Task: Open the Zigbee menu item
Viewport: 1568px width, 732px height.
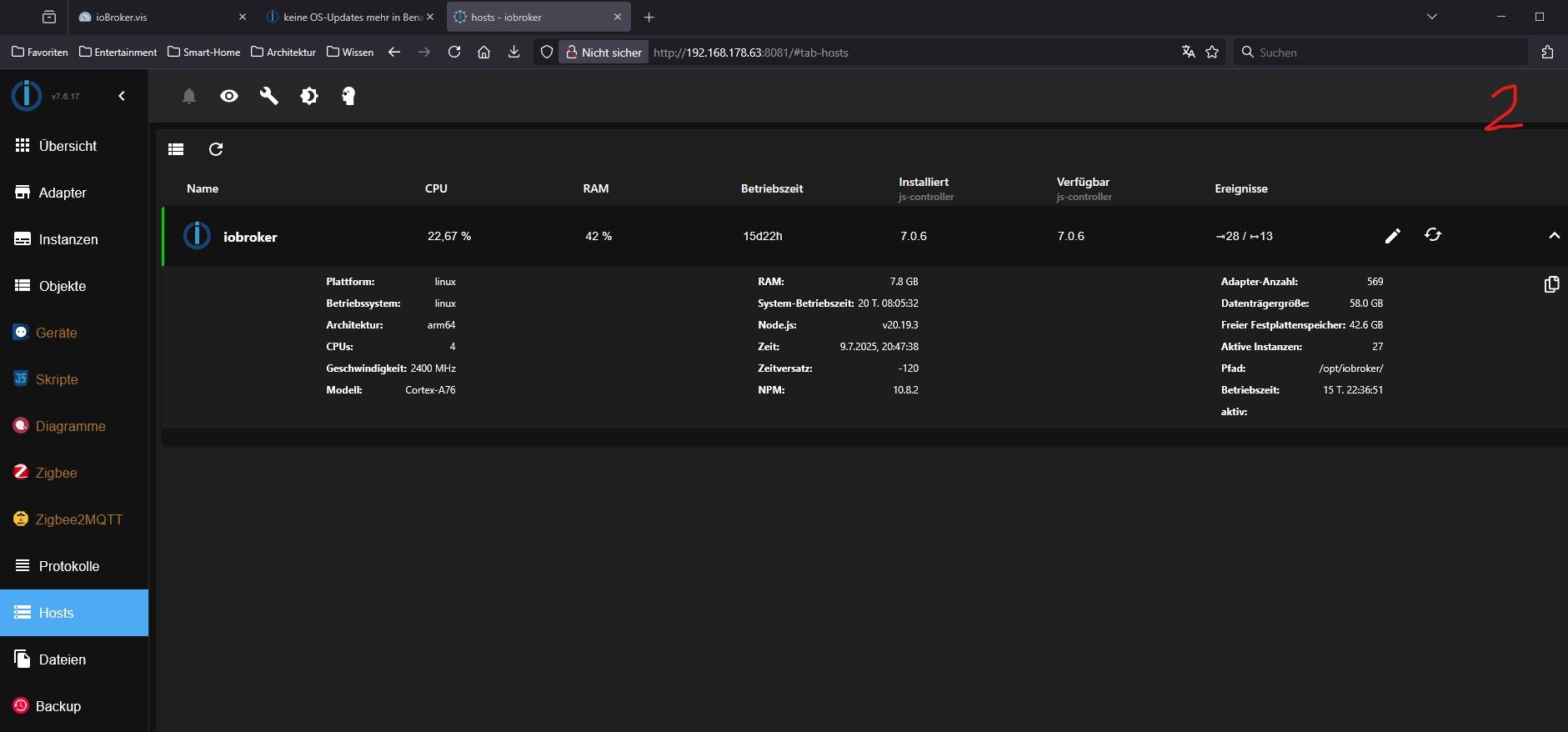Action: (x=74, y=473)
